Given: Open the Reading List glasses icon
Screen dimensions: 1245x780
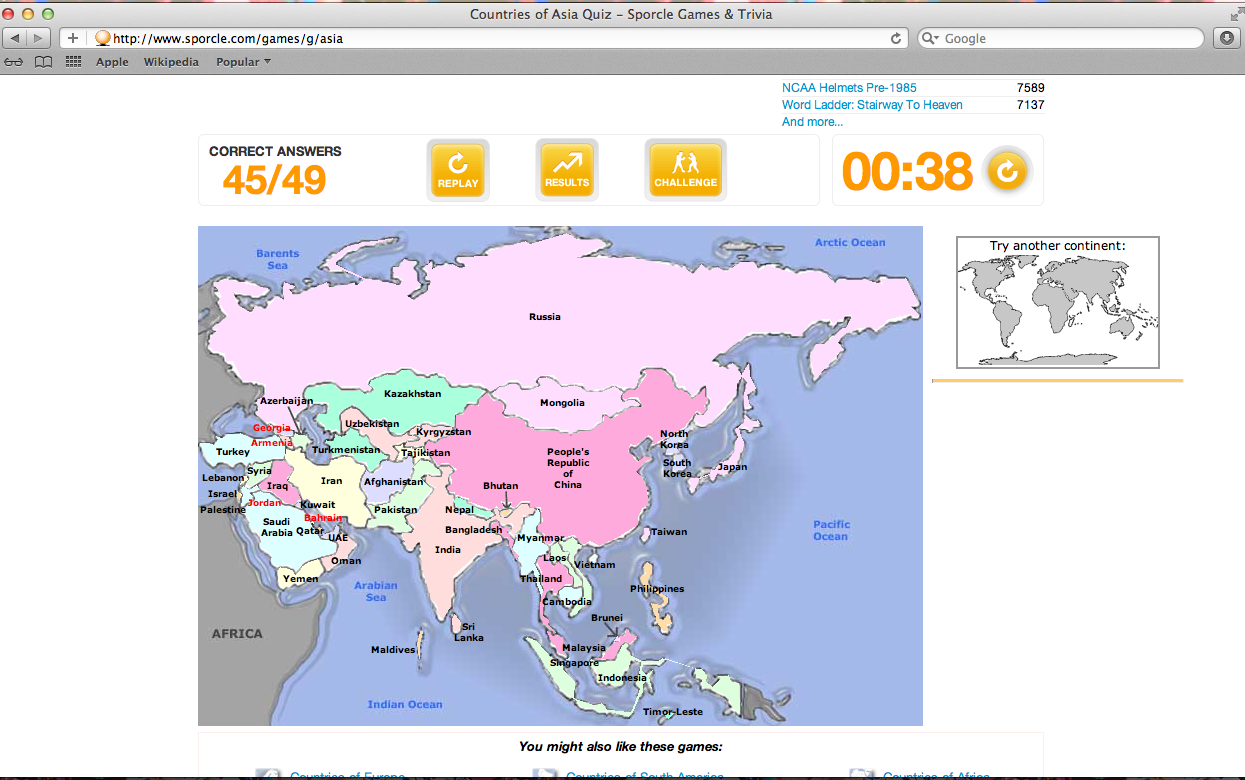Looking at the screenshot, I should [14, 62].
